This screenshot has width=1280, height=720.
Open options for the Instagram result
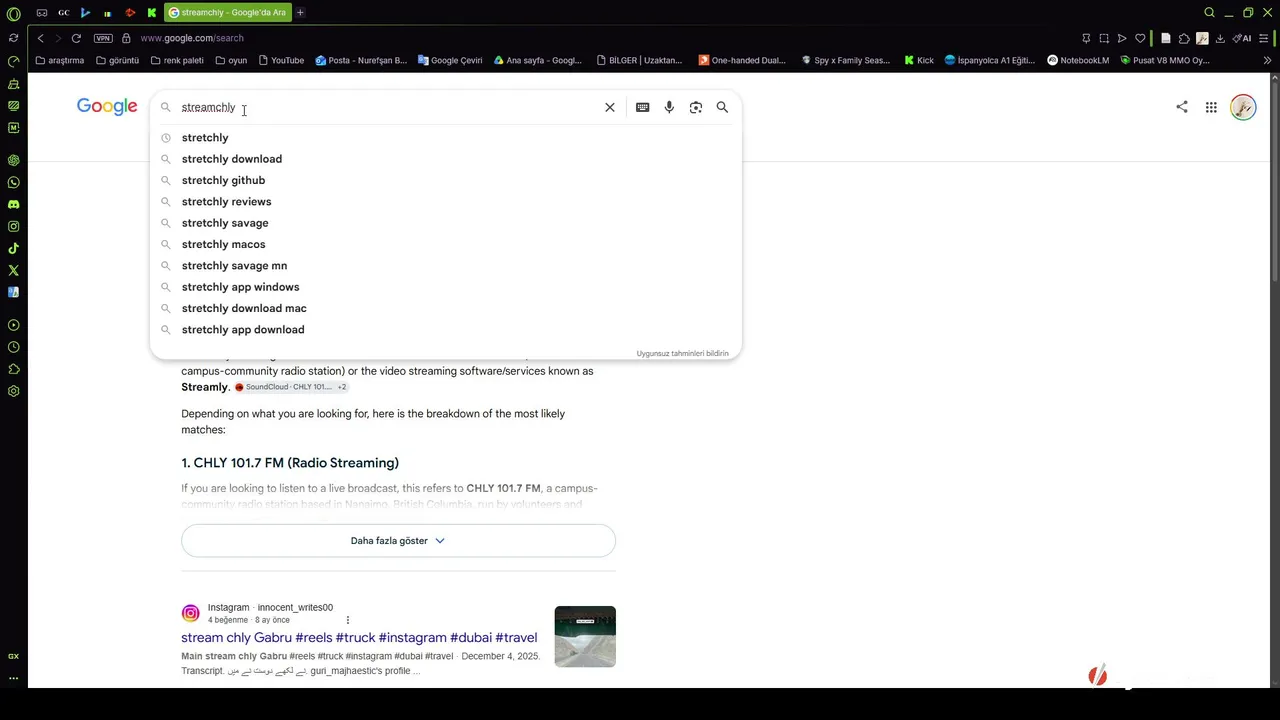[348, 620]
